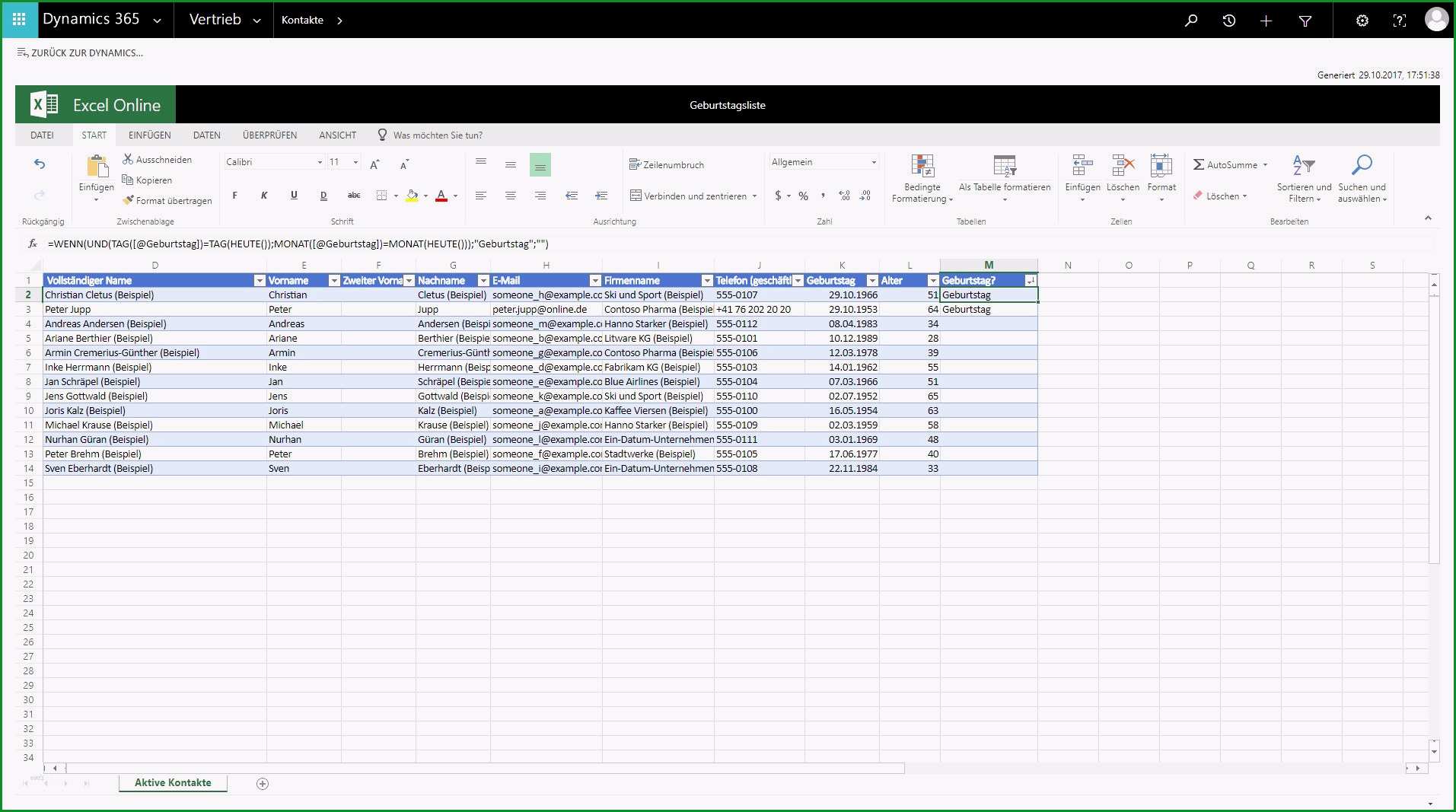Toggle Zeilenumbruch wrap text
The height and width of the screenshot is (812, 1456).
click(x=667, y=164)
